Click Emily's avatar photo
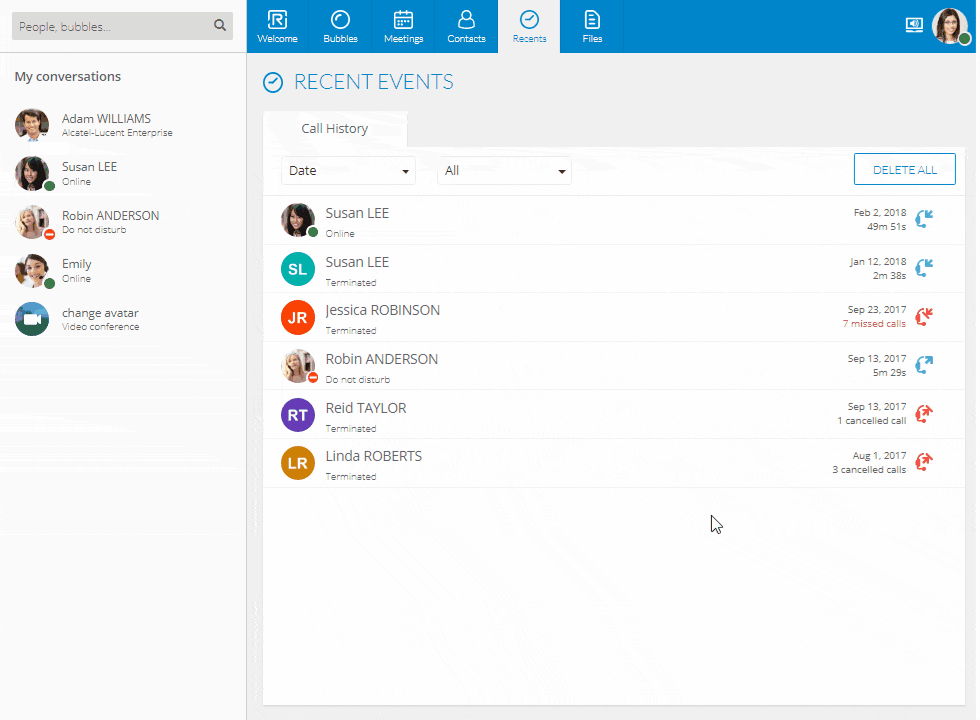 [32, 271]
